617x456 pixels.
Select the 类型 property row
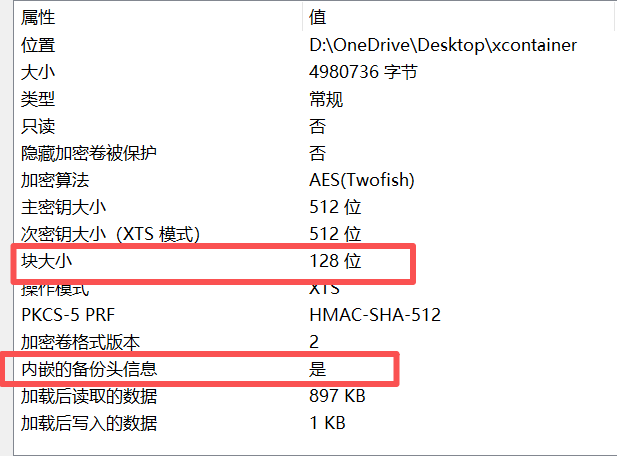(x=38, y=99)
